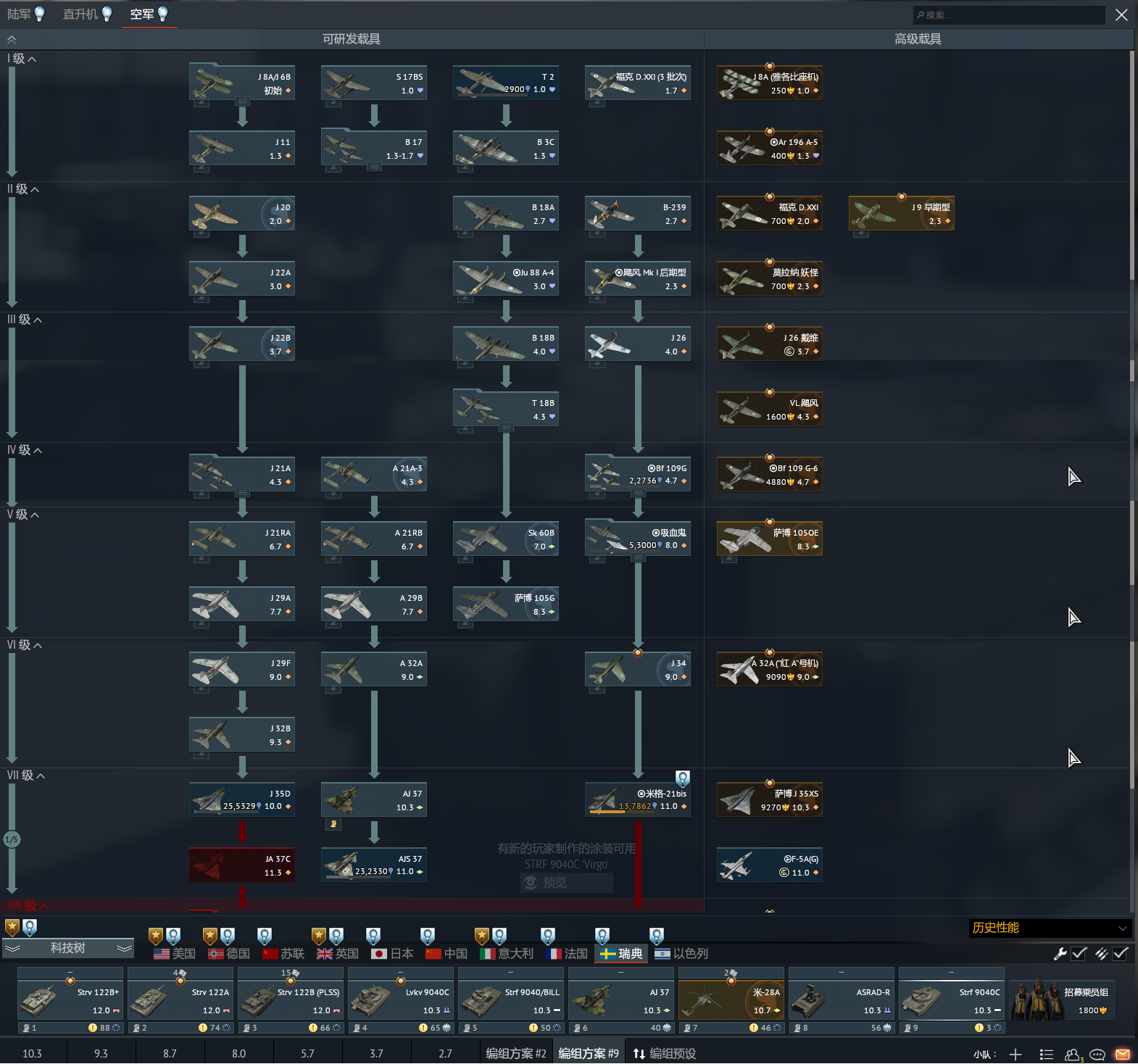Collapse the II 级 rank section
Image resolution: width=1138 pixels, height=1064 pixels.
(23, 189)
